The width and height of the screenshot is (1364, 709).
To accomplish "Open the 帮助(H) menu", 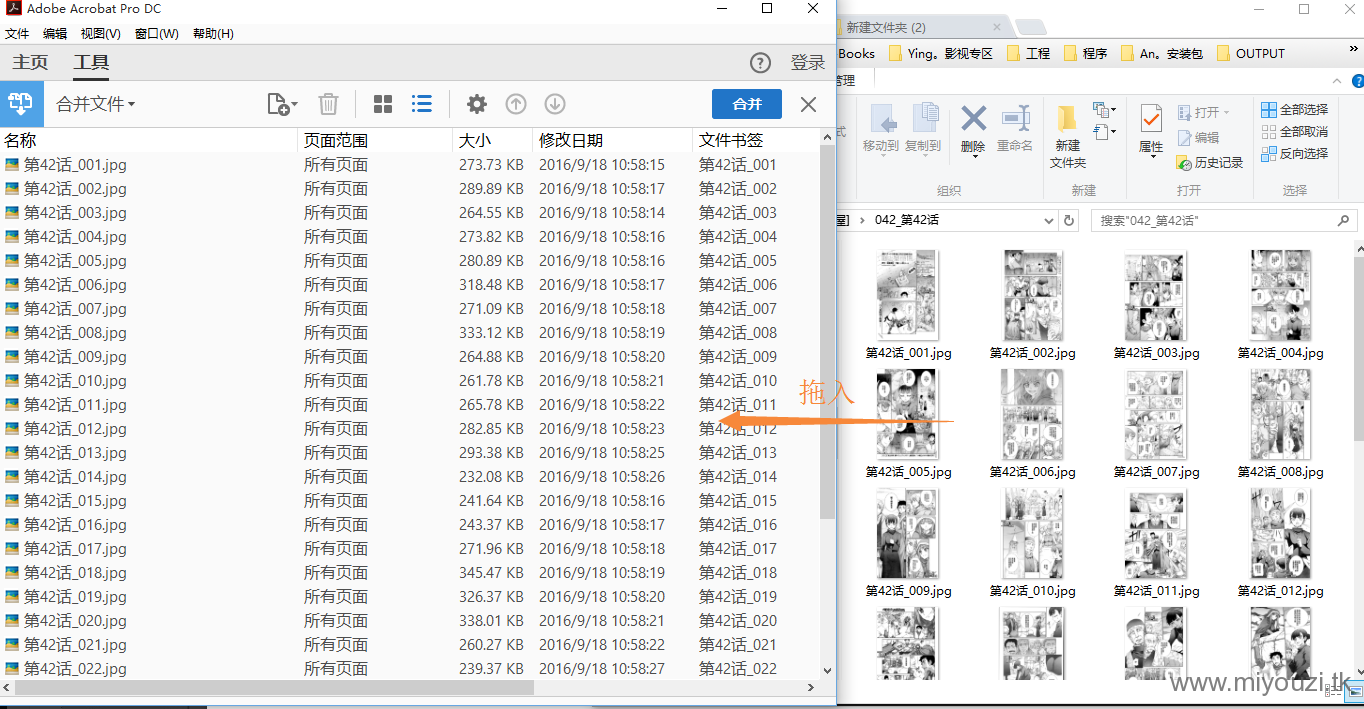I will point(213,33).
